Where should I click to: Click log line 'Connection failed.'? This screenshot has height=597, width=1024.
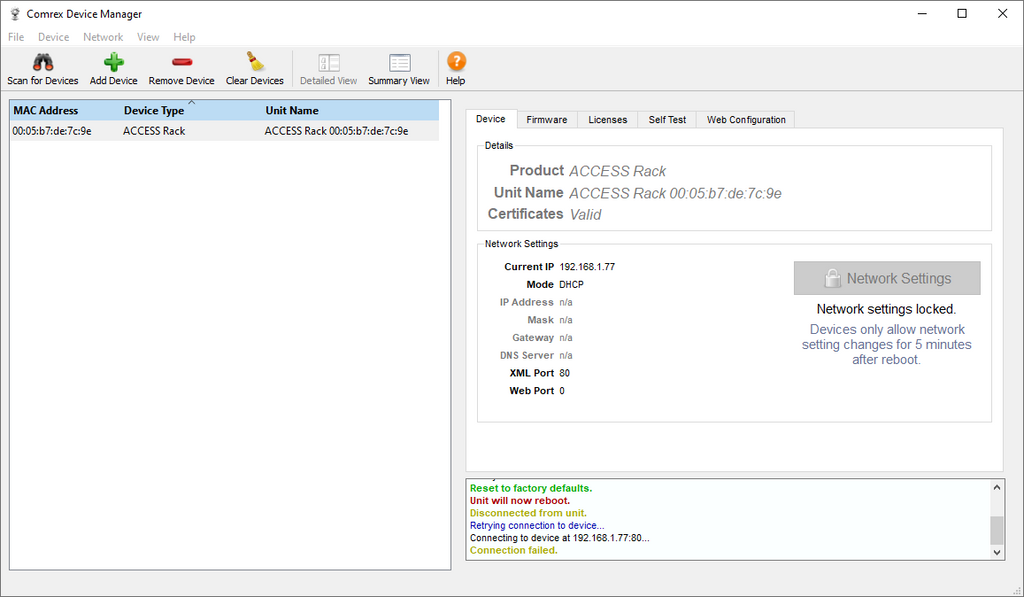(x=514, y=550)
